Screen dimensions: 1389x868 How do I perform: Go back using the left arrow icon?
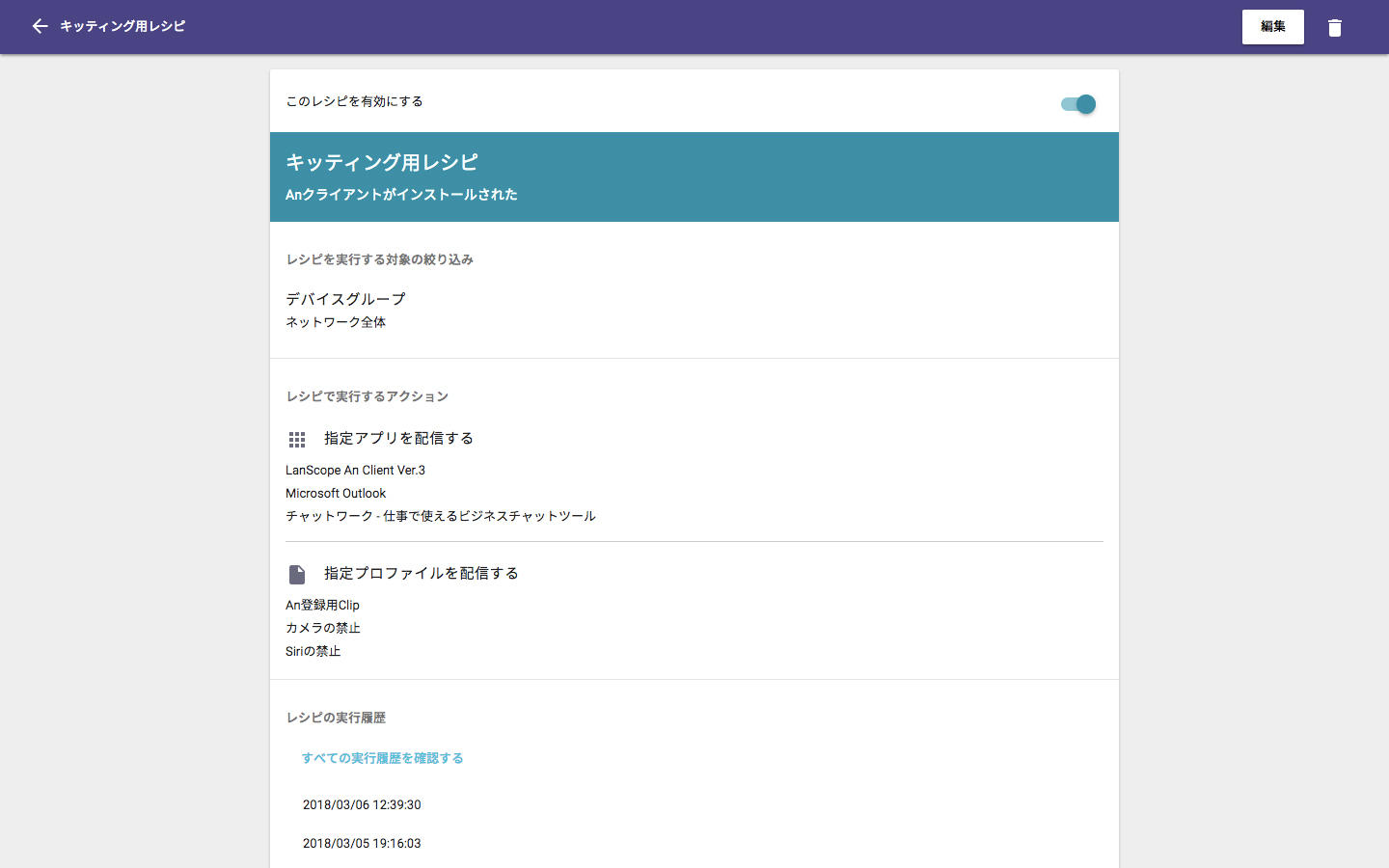click(40, 26)
